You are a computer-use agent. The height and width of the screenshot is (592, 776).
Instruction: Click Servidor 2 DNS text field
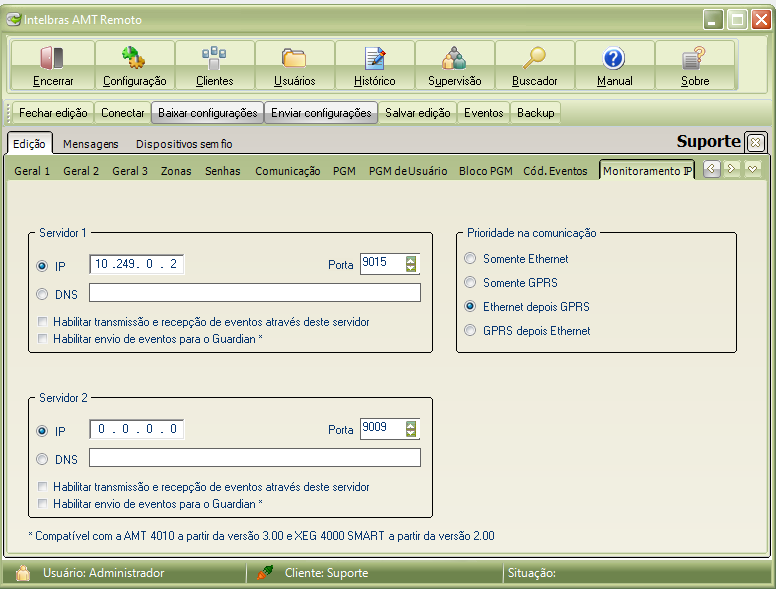coord(255,457)
